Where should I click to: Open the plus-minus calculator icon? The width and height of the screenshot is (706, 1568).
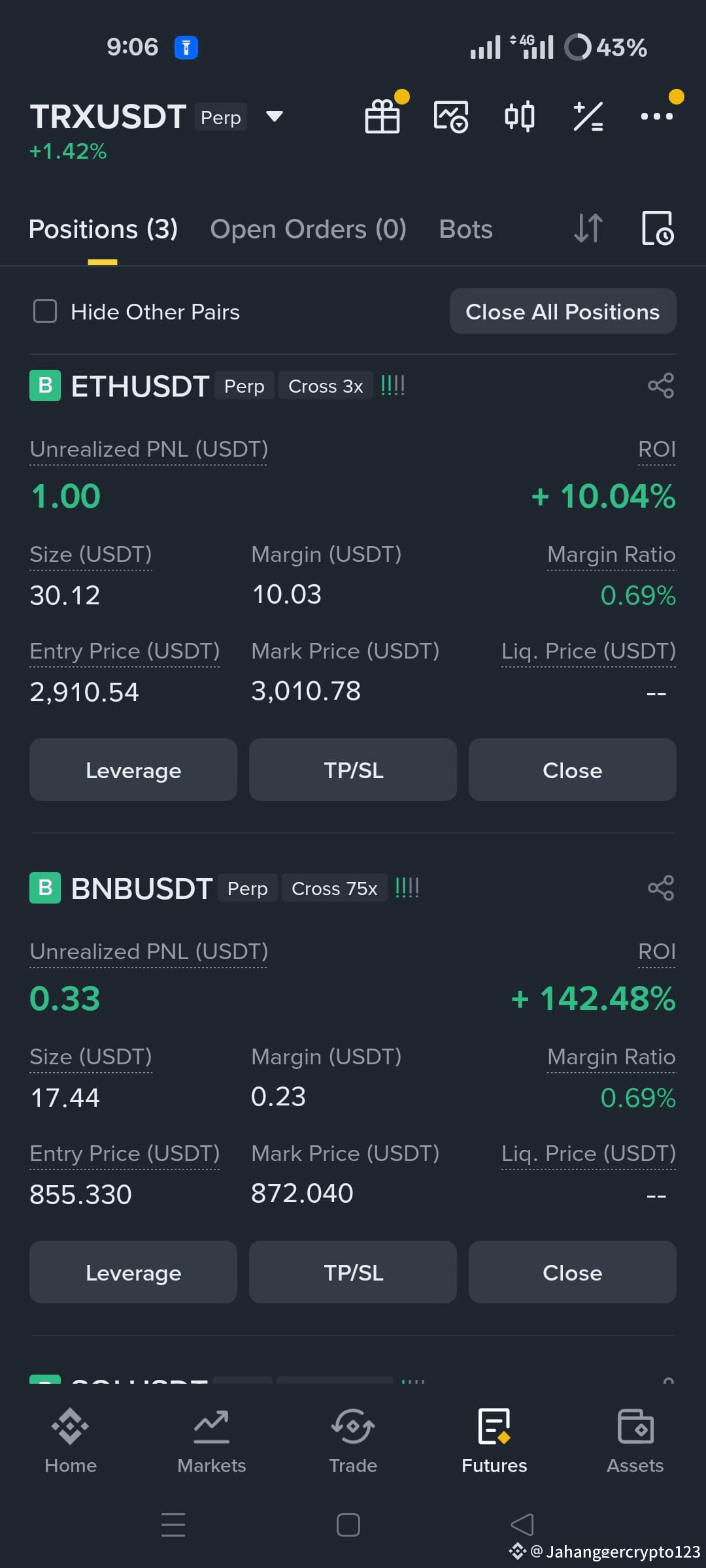click(588, 117)
